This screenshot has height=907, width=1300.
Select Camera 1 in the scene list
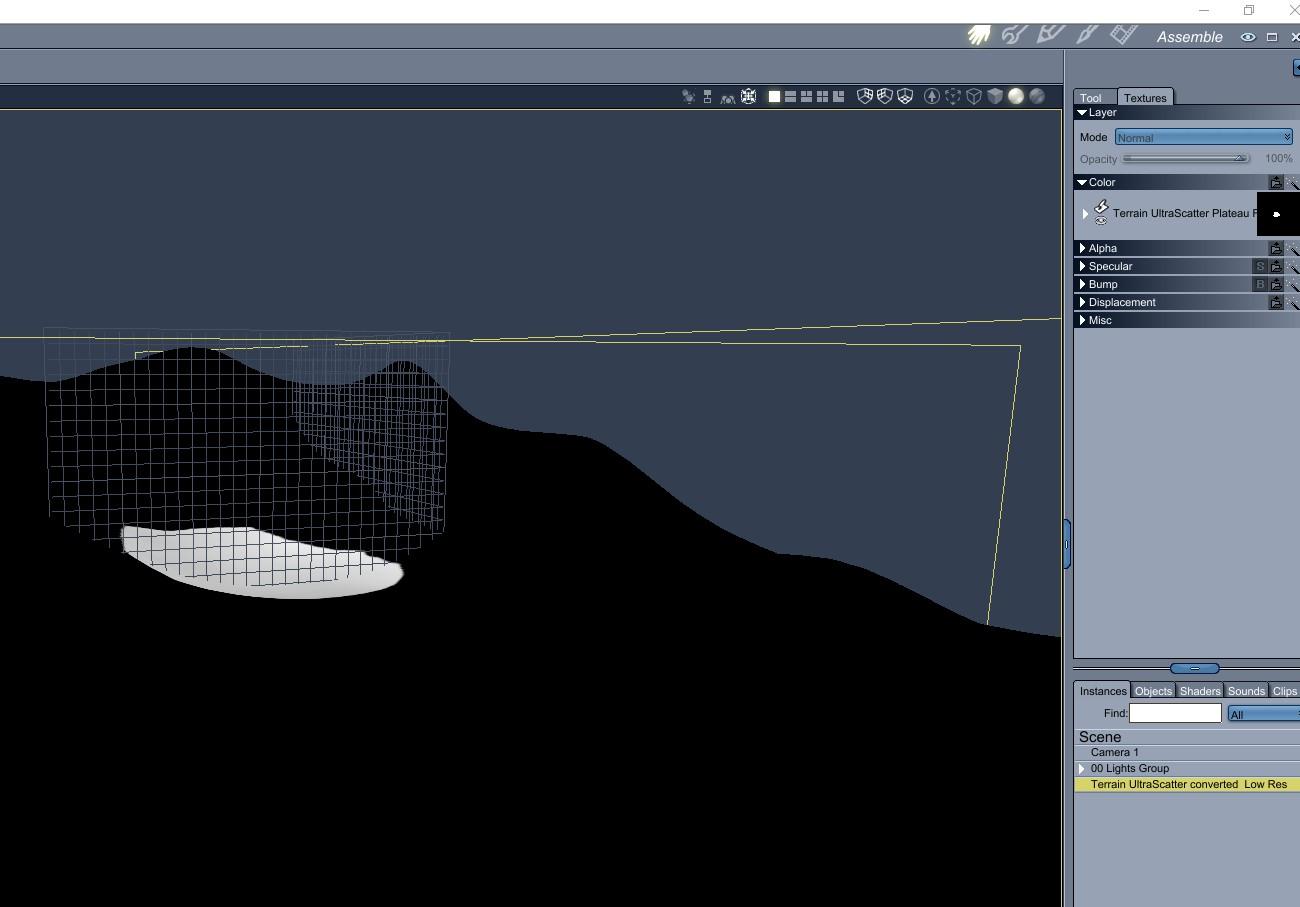pos(1187,752)
